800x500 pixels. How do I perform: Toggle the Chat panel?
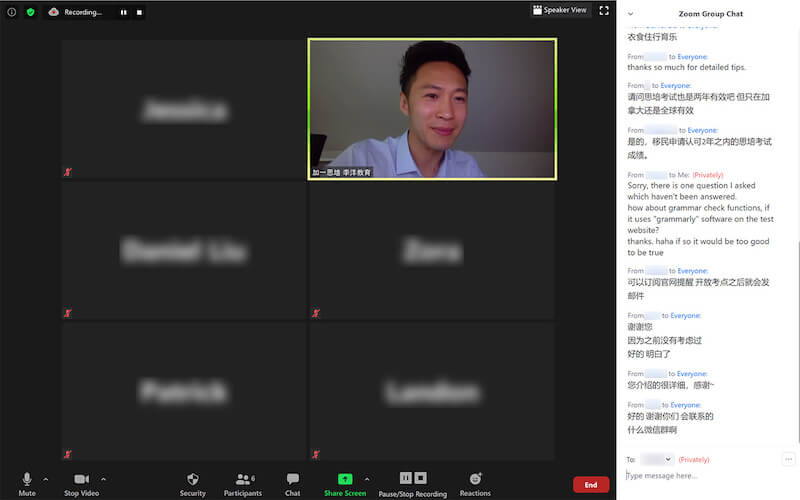(292, 481)
